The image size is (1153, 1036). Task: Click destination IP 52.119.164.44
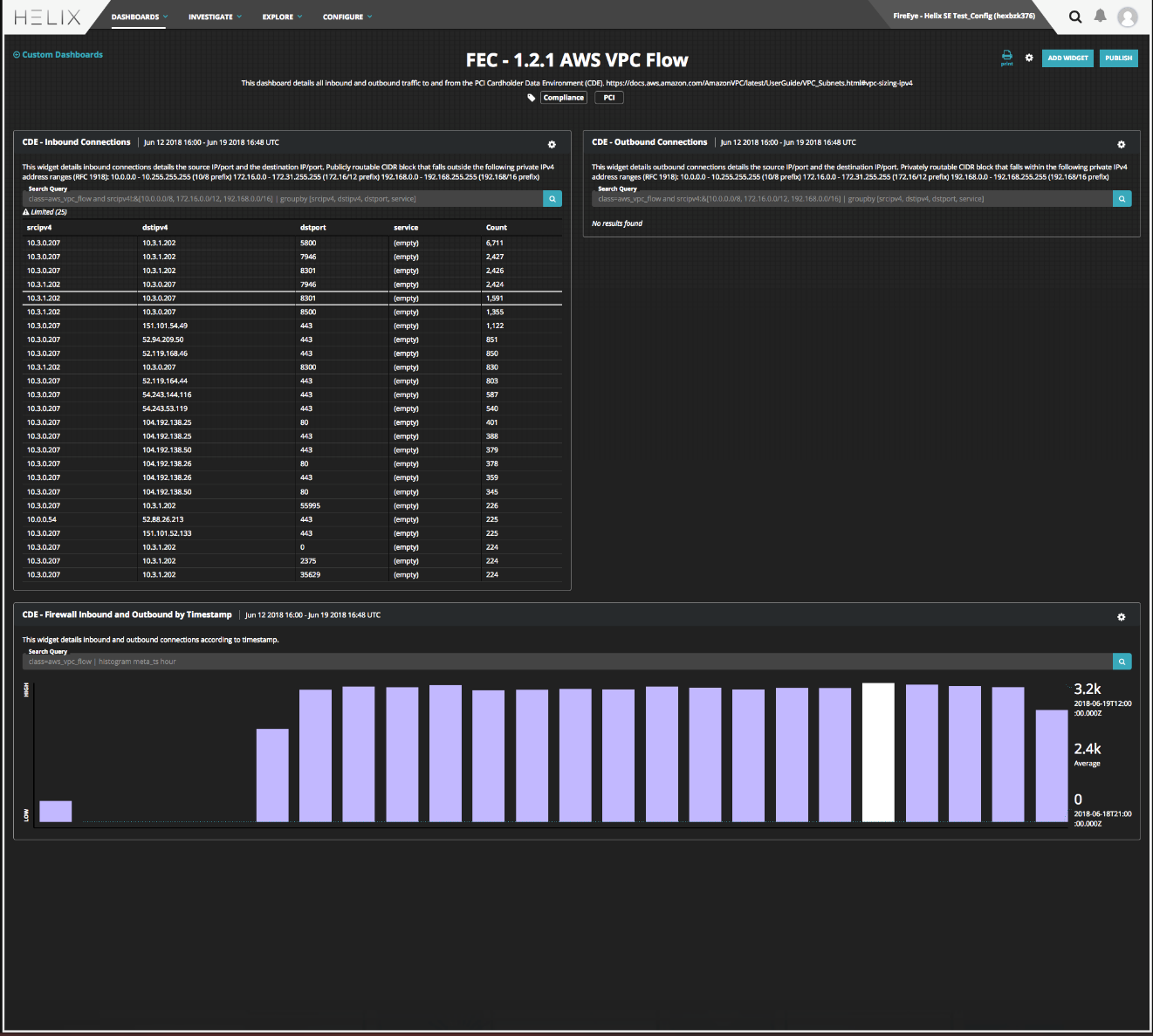tap(165, 381)
